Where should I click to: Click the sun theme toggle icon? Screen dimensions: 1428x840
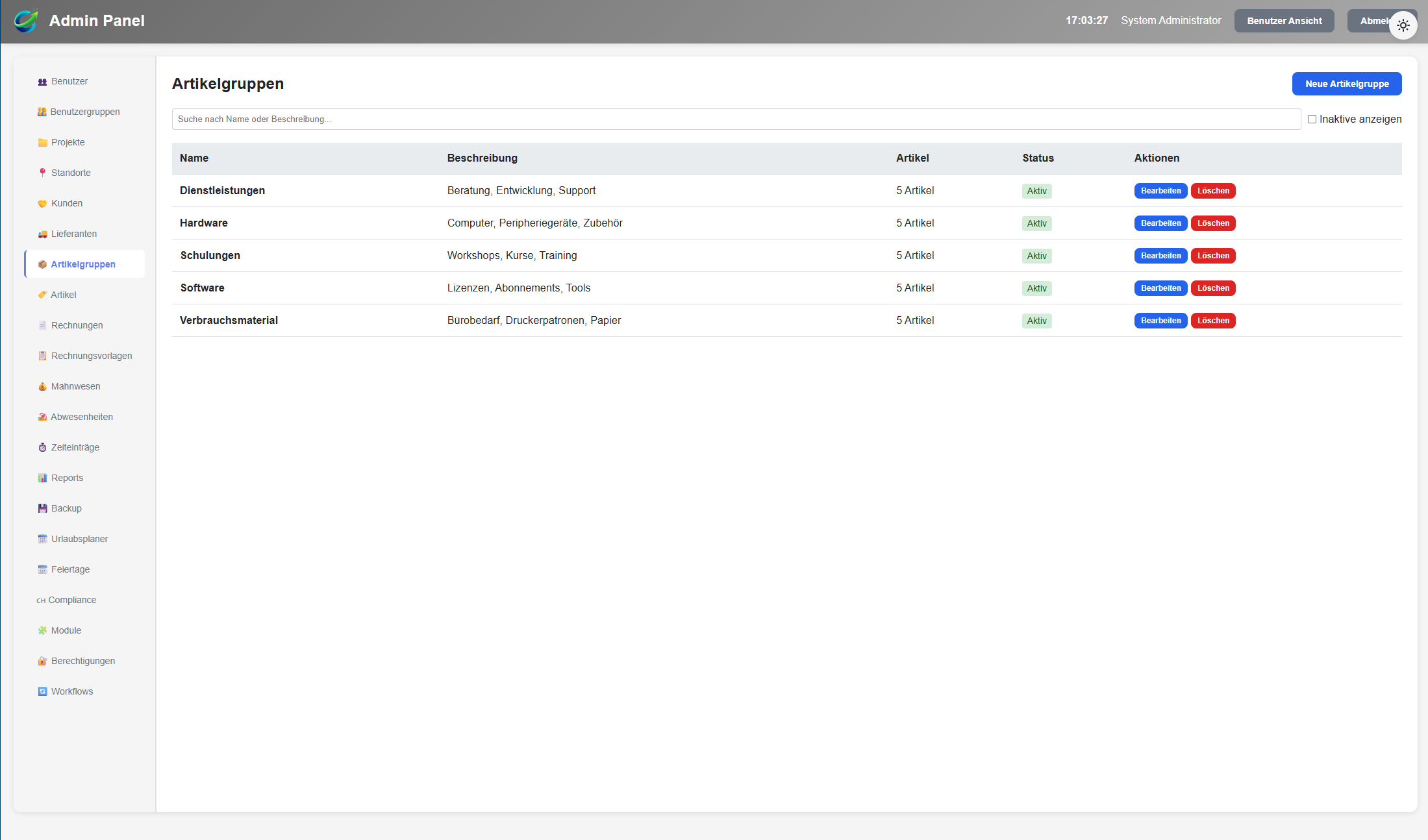point(1403,26)
